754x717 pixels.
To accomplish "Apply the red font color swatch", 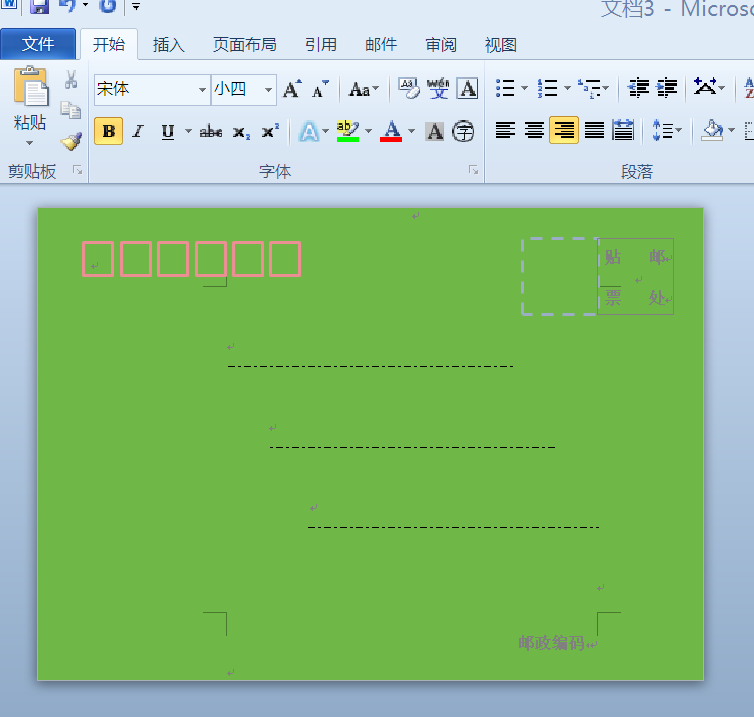I will pos(391,131).
